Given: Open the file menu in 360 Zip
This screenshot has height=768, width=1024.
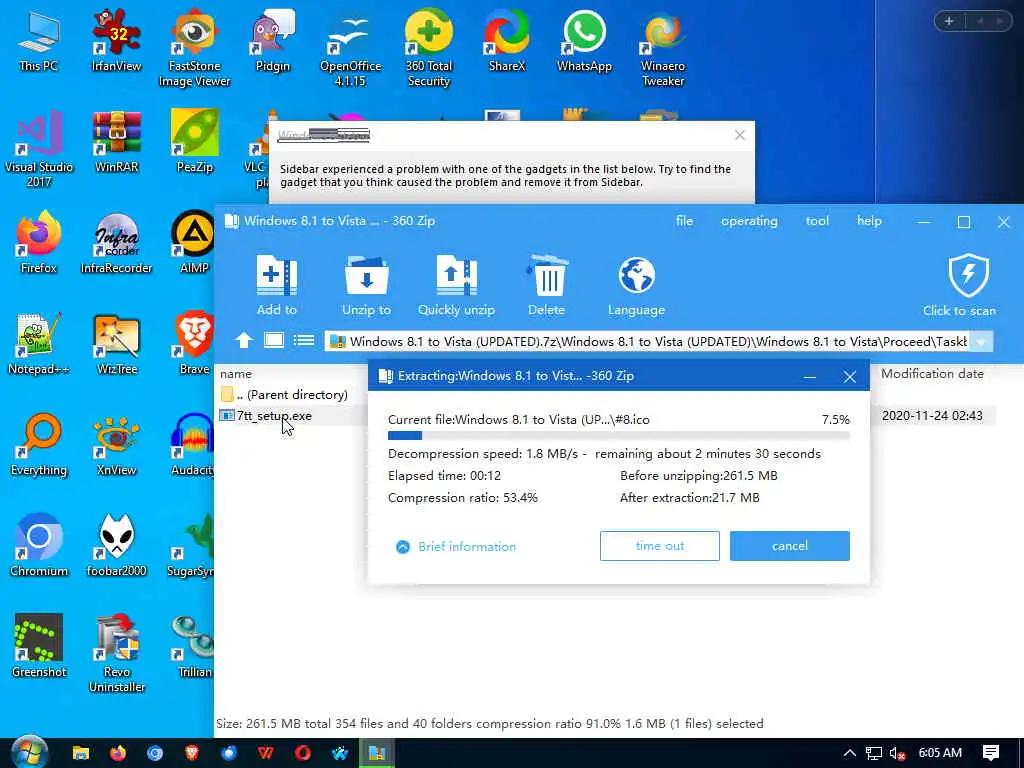Looking at the screenshot, I should pos(684,221).
